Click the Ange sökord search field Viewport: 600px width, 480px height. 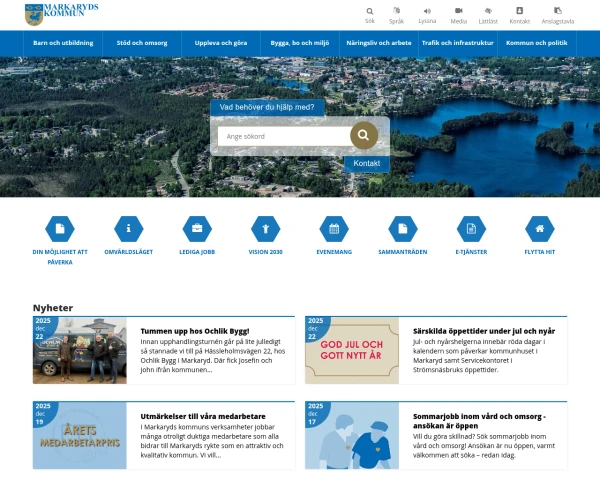(284, 136)
